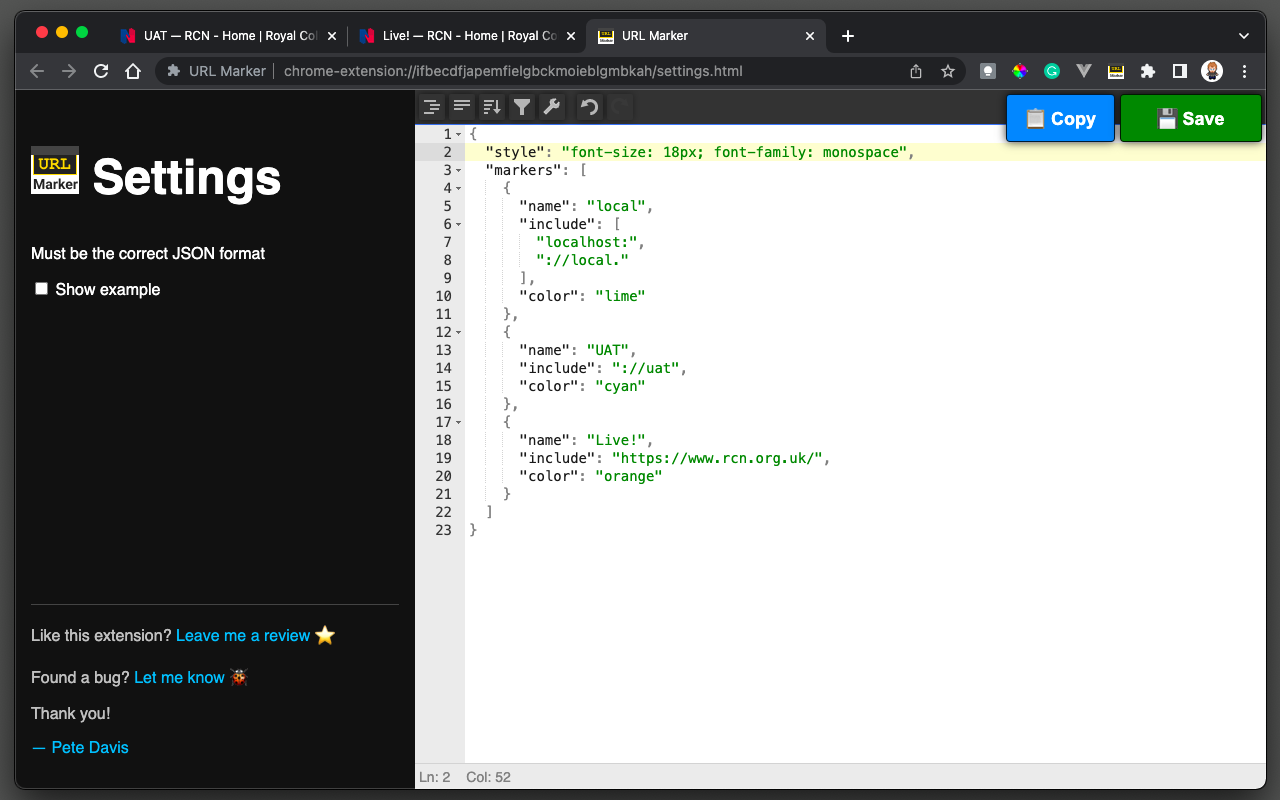The height and width of the screenshot is (800, 1280).
Task: Click the URL Marker extension toolbar icon
Action: pos(1116,71)
